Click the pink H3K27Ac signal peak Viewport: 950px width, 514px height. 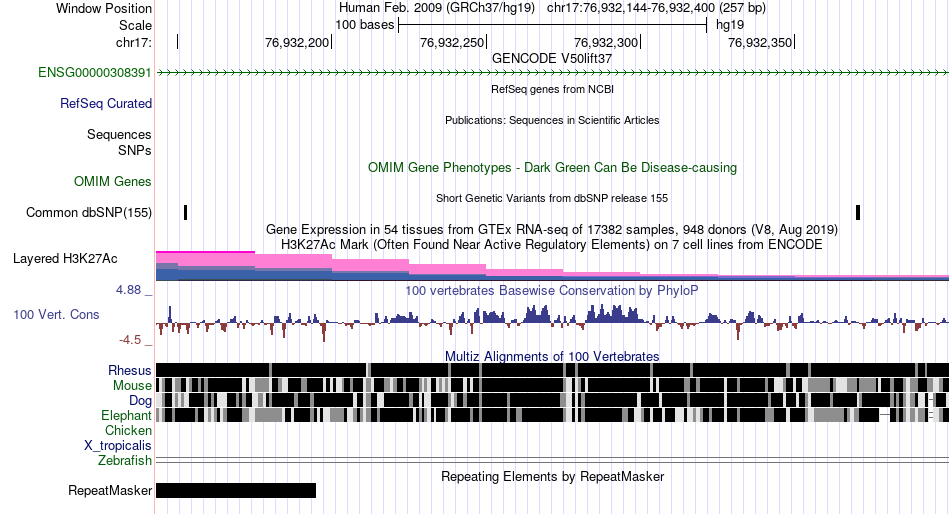click(205, 258)
